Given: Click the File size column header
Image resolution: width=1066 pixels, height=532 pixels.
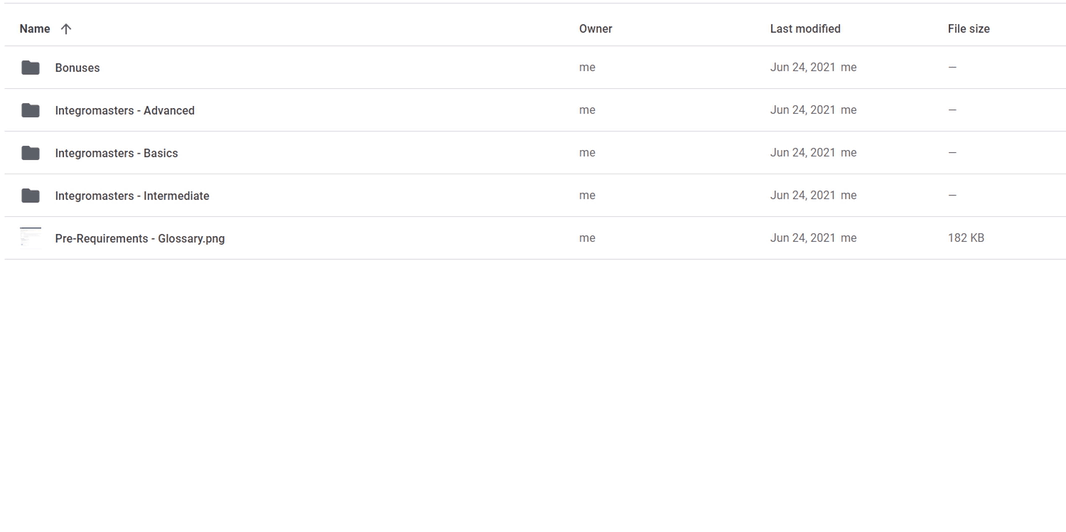Looking at the screenshot, I should click(x=969, y=29).
